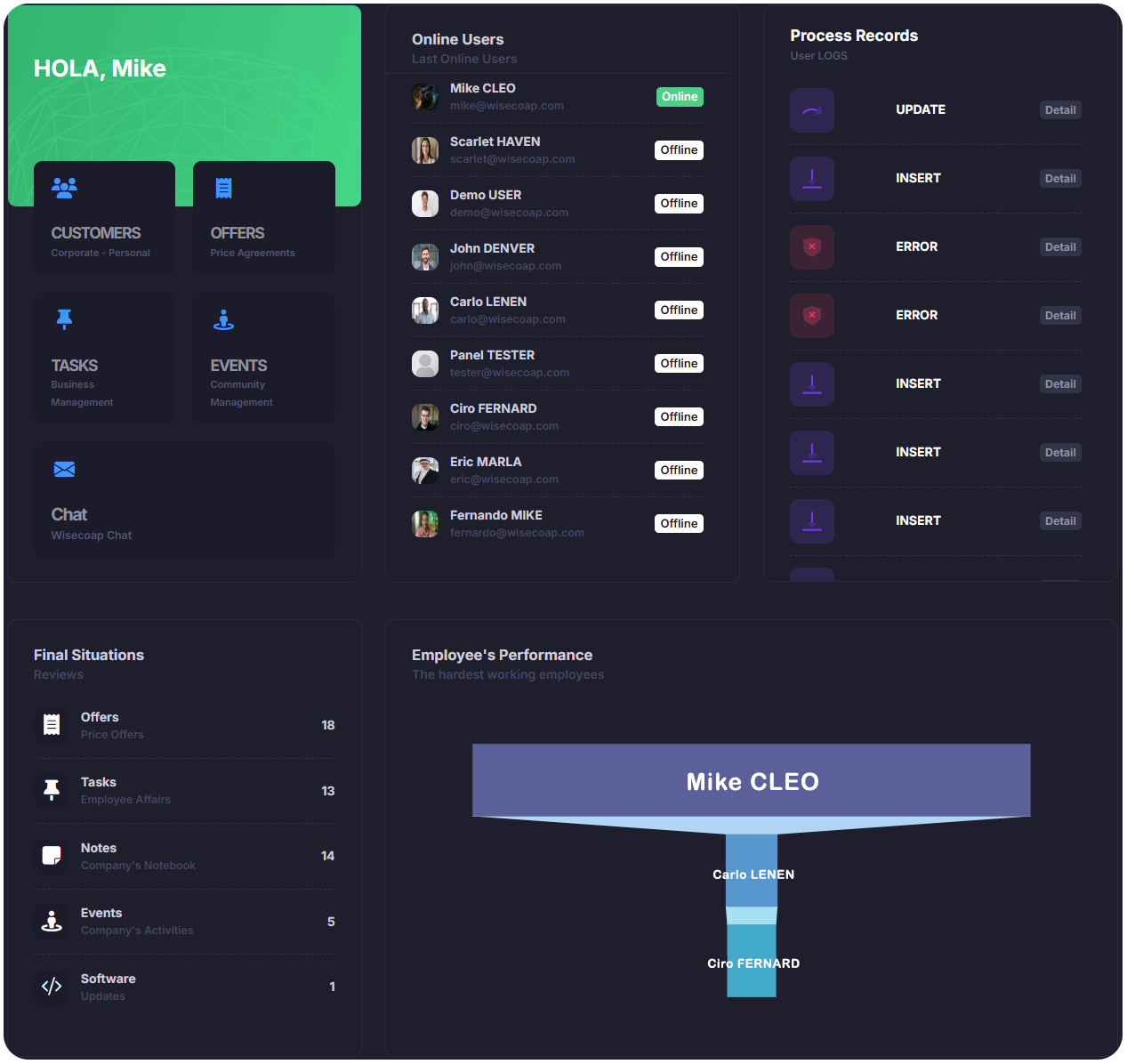The width and height of the screenshot is (1127, 1064).
Task: Click Carlo LENEN's profile avatar
Action: [425, 310]
